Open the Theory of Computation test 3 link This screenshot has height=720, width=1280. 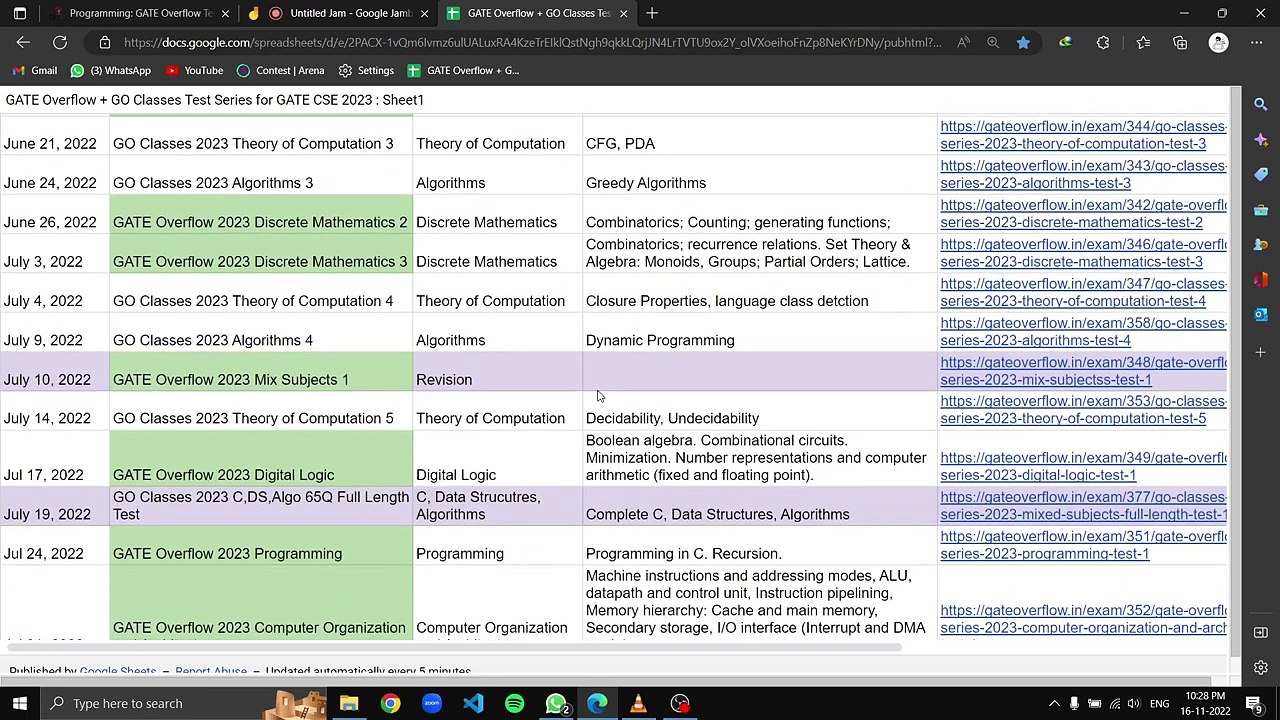click(x=1083, y=135)
